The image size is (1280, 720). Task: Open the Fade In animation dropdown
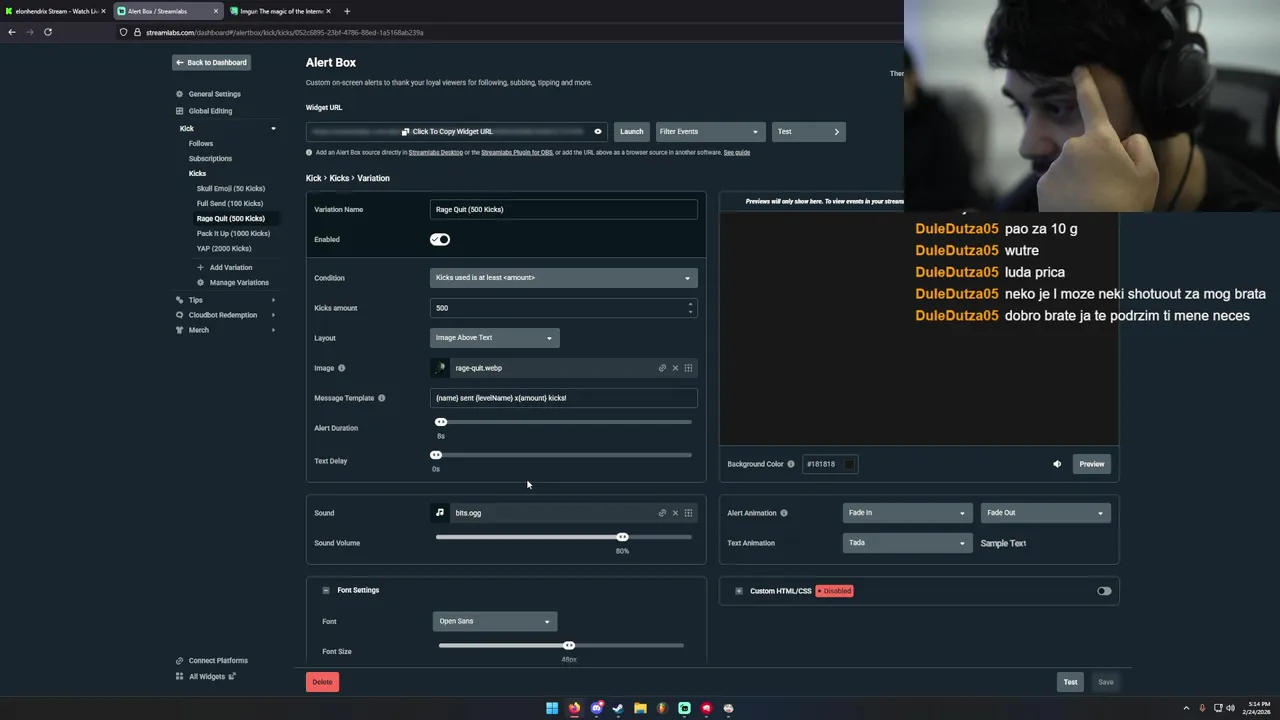click(x=906, y=513)
